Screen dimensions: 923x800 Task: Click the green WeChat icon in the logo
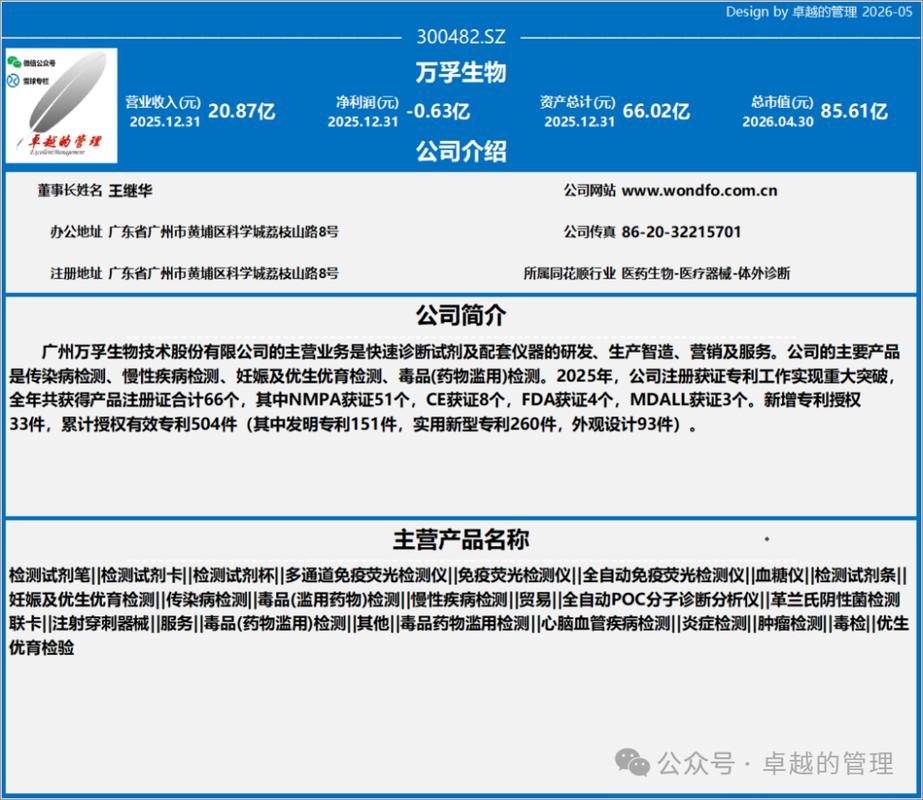coord(14,62)
